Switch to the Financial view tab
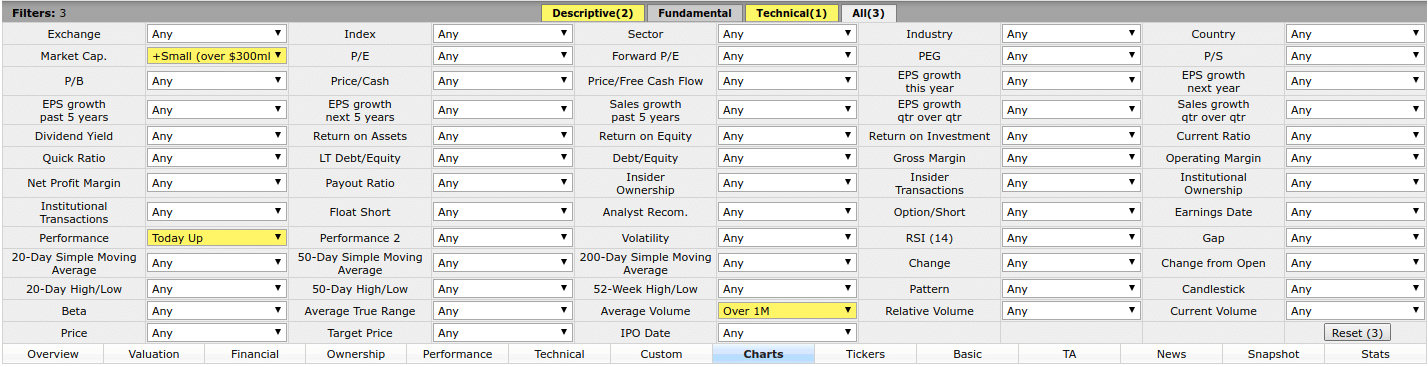The height and width of the screenshot is (367, 1428). [255, 354]
